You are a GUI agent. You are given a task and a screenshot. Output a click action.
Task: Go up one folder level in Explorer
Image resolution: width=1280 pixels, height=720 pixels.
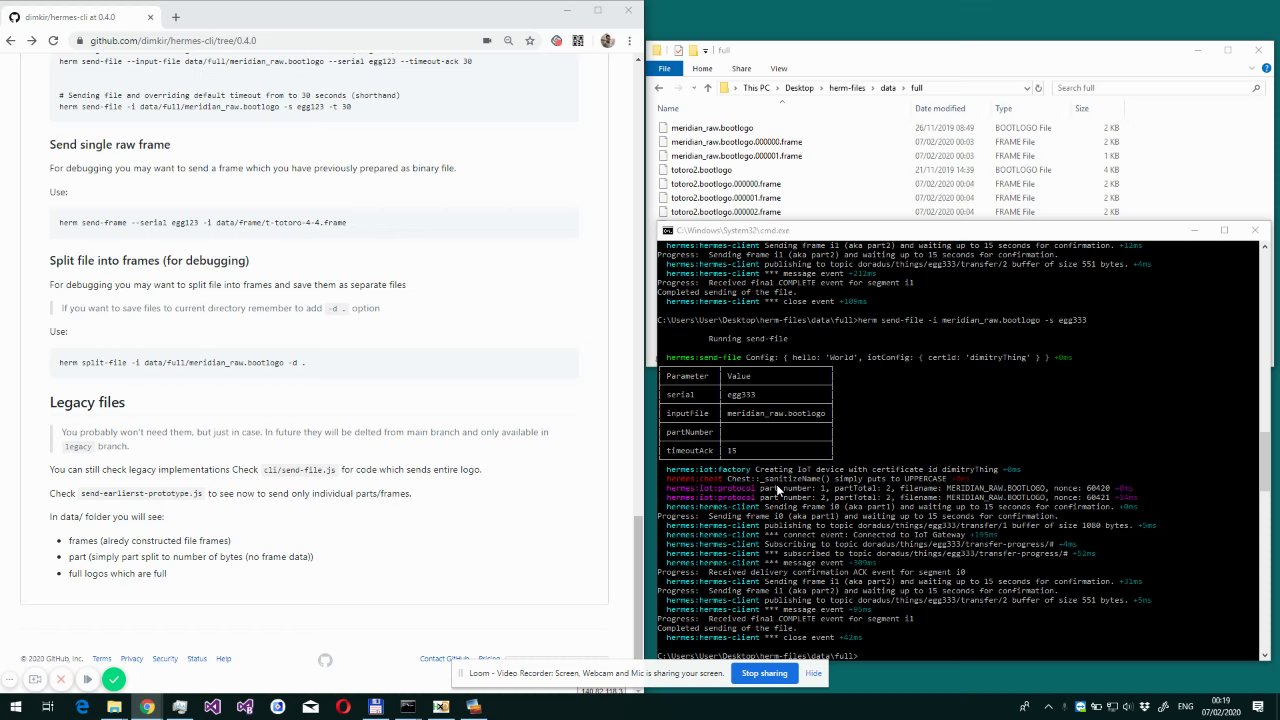708,88
